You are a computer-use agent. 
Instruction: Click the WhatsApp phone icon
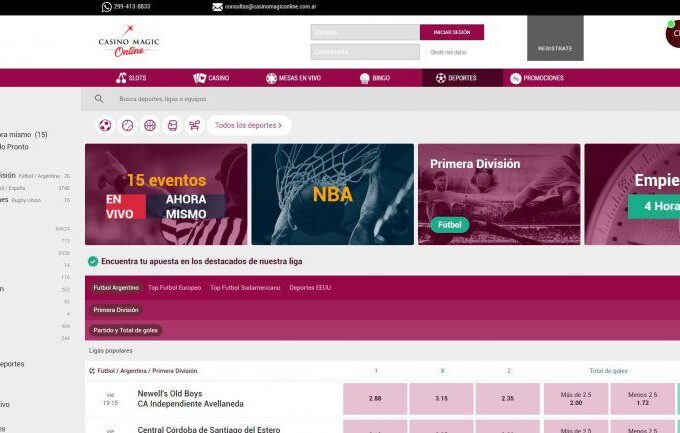pyautogui.click(x=107, y=7)
